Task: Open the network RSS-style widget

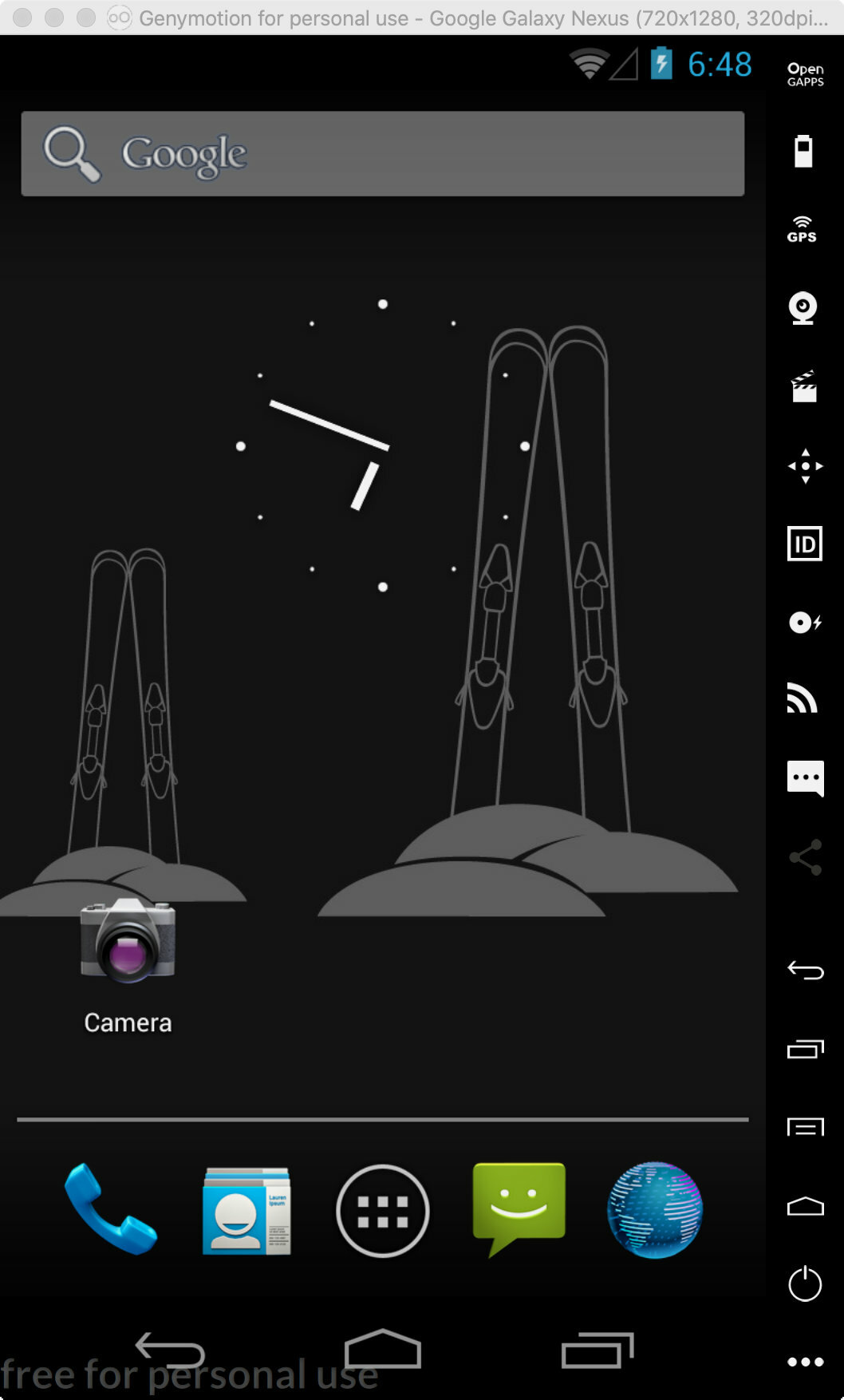Action: (803, 698)
